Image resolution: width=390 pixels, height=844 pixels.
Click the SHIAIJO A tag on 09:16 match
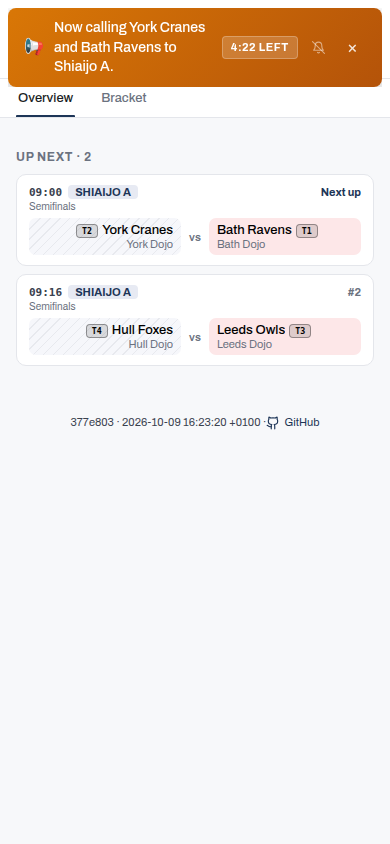coord(103,292)
